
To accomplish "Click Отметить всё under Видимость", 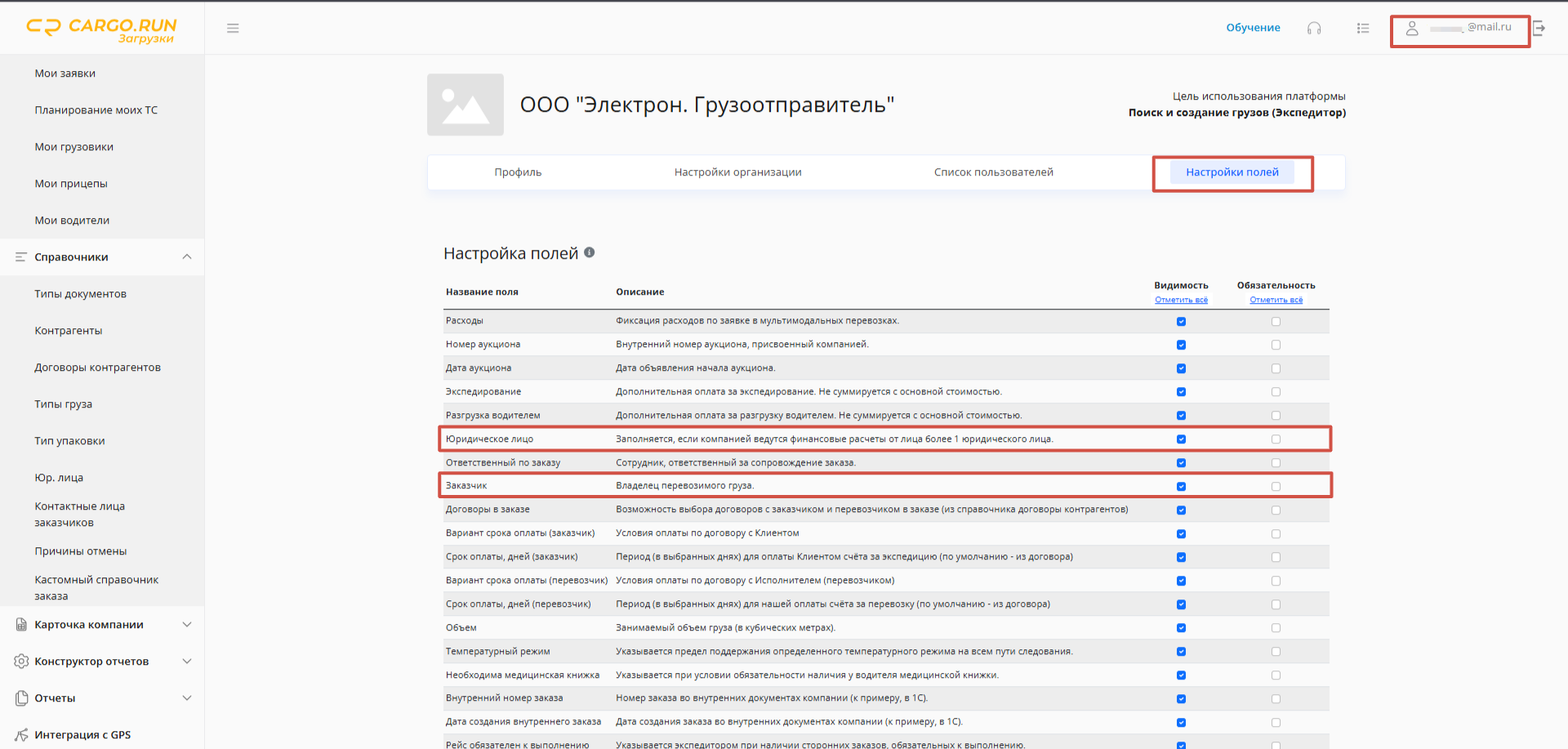I will point(1181,300).
